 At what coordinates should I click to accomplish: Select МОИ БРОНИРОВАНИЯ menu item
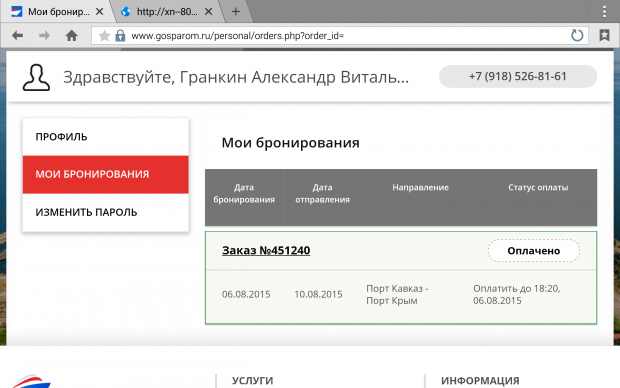(106, 174)
